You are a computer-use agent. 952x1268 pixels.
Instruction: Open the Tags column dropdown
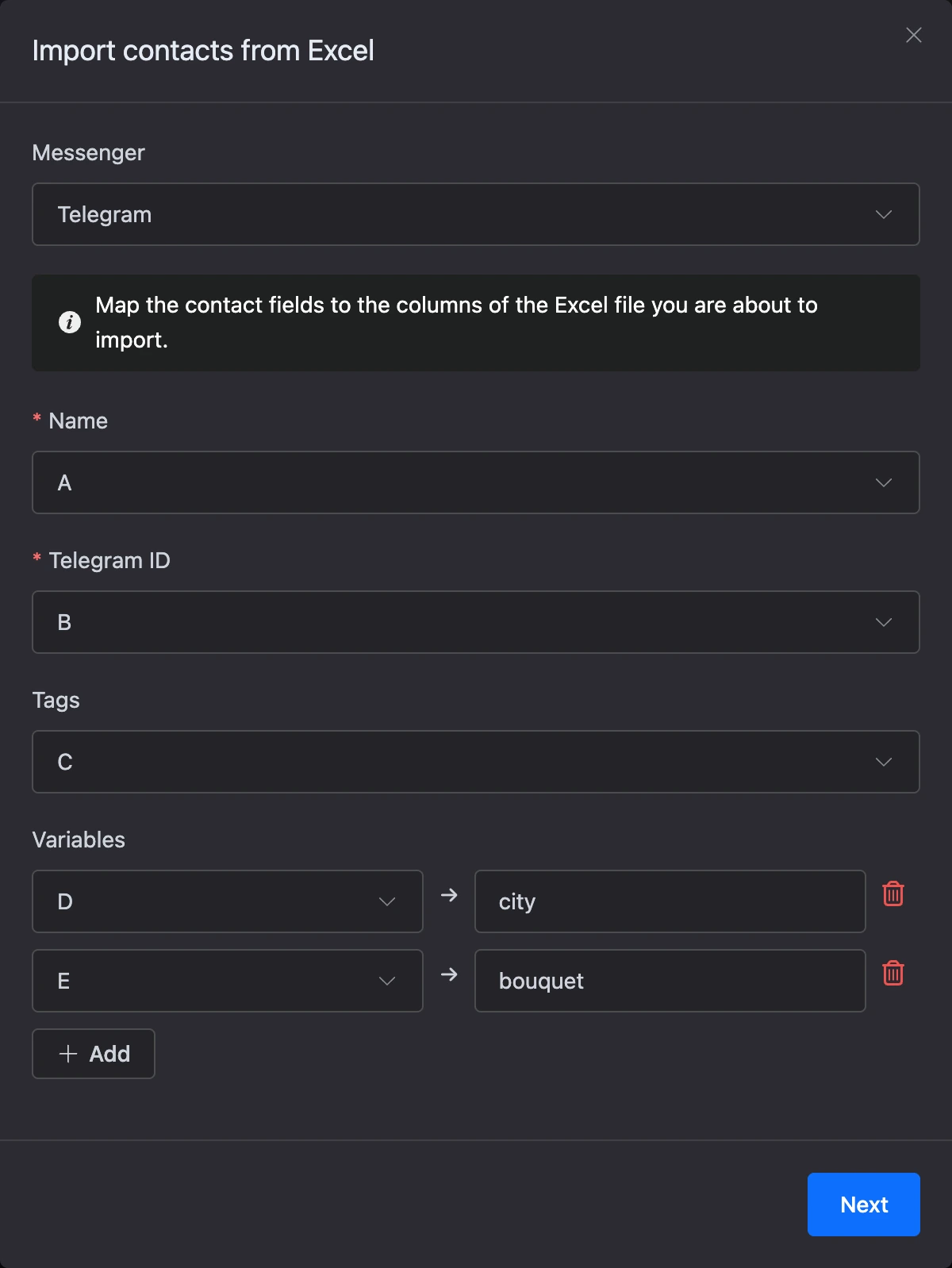(476, 762)
